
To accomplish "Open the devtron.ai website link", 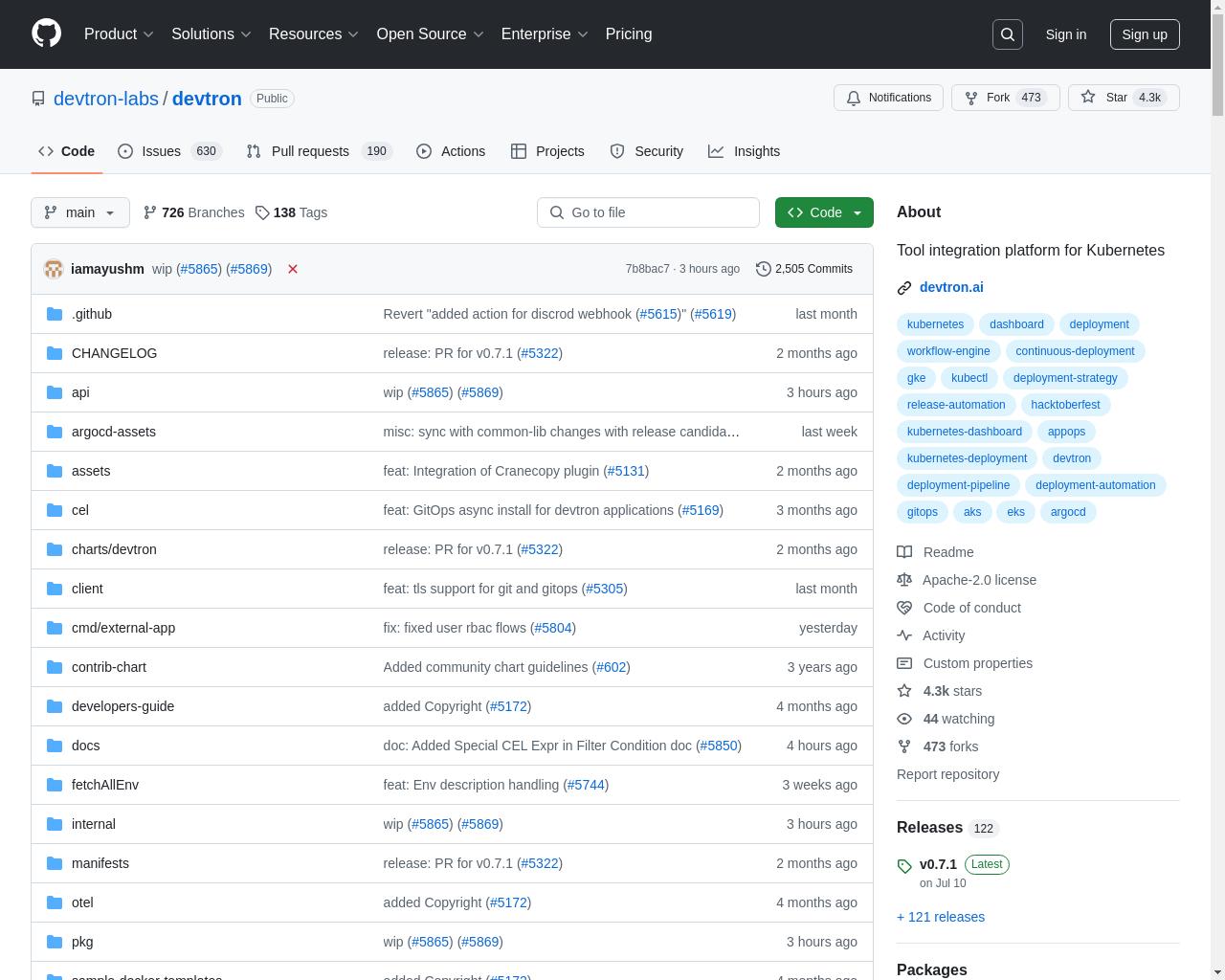I will [951, 287].
